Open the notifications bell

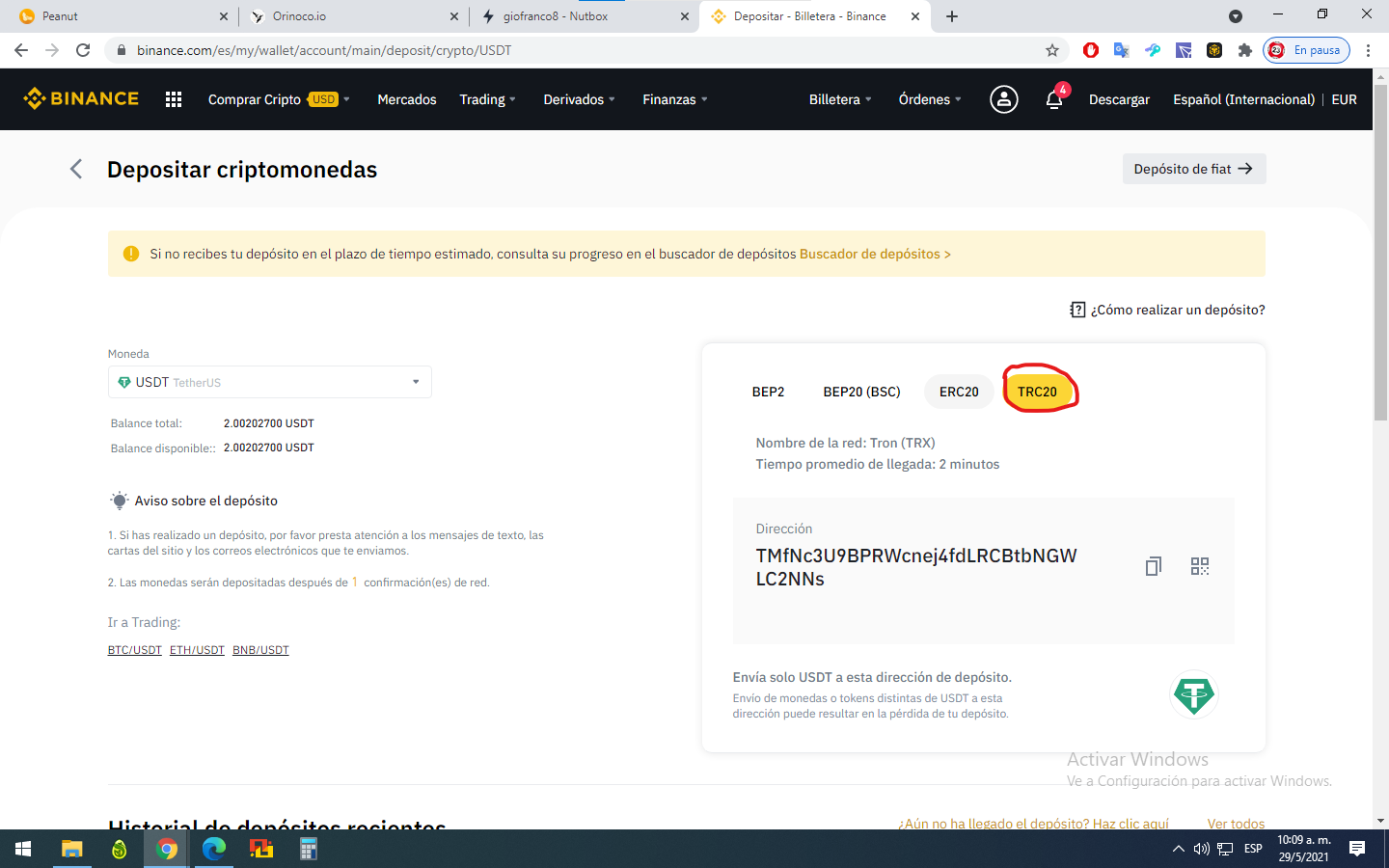tap(1054, 99)
